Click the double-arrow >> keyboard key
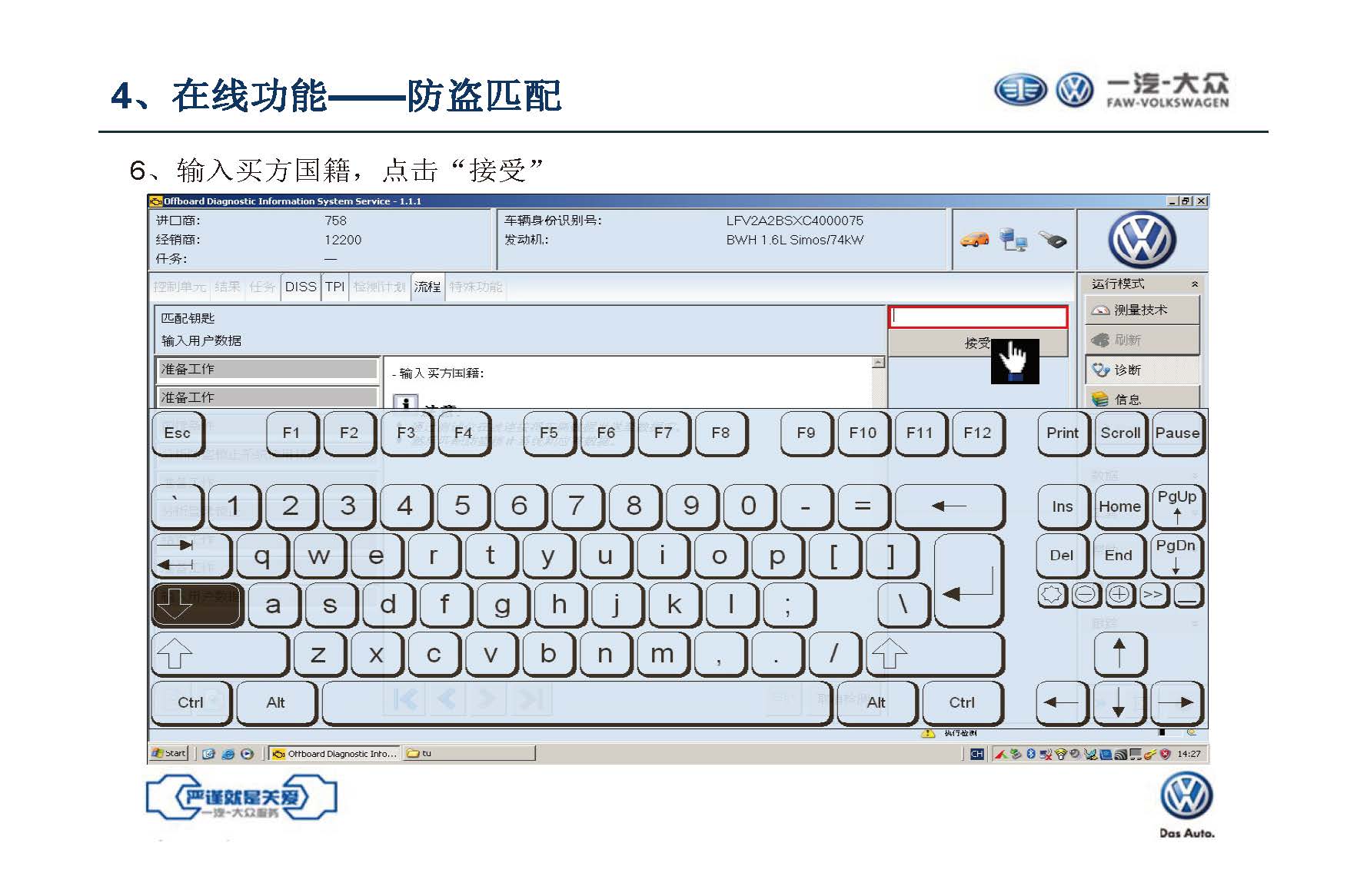Screen dimensions: 1367x896 1152,594
